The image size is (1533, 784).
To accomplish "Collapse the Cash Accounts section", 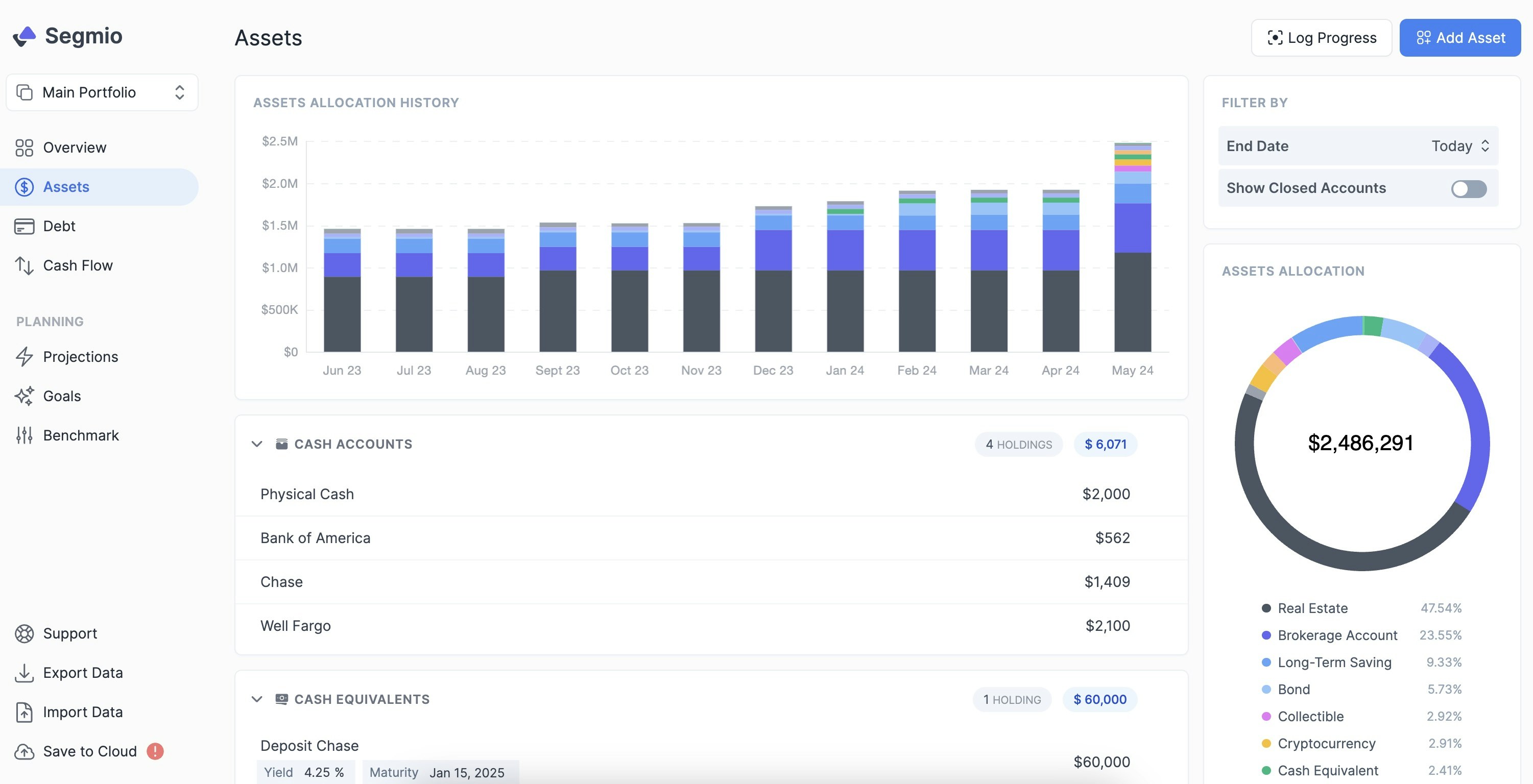I will pos(256,444).
